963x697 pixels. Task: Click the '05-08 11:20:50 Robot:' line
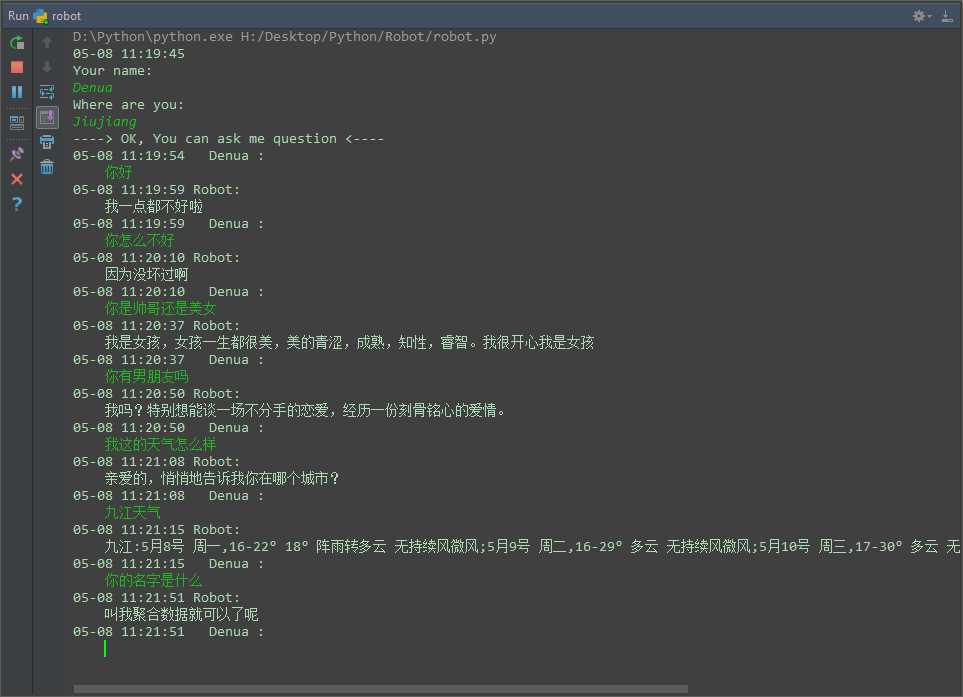pos(156,394)
